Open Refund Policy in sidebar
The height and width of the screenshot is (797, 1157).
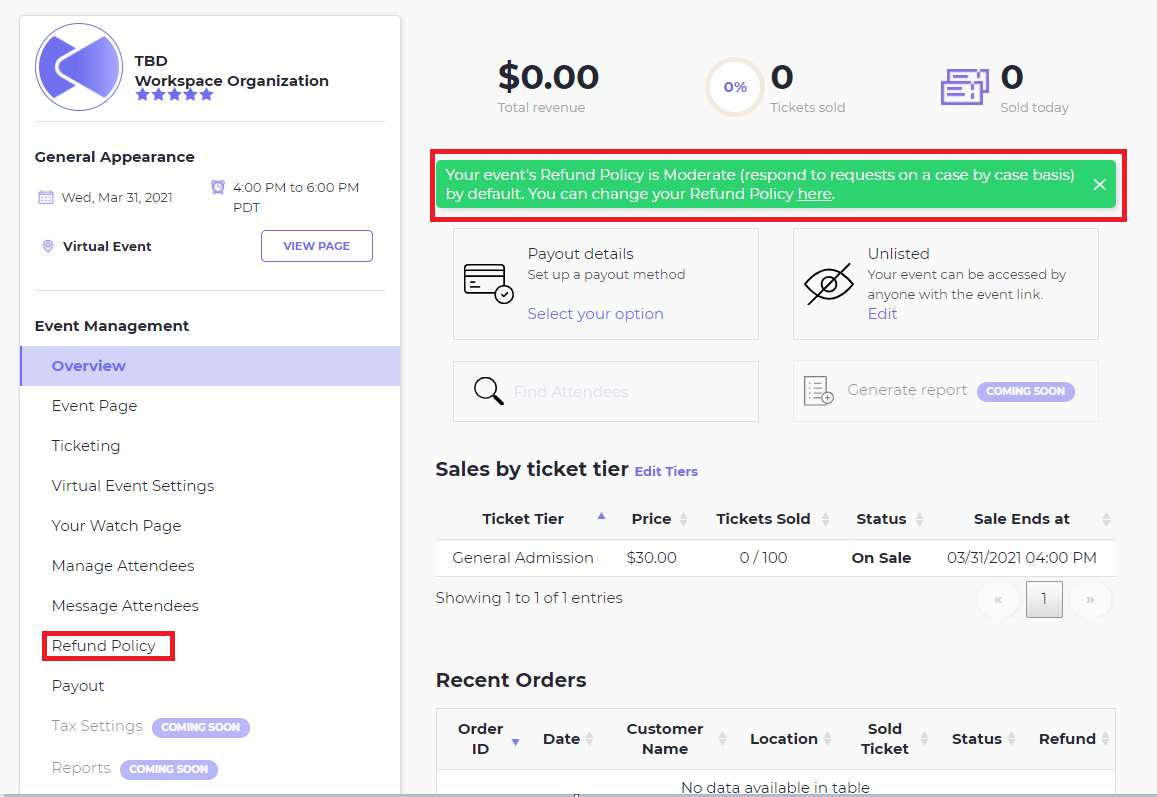(x=104, y=646)
